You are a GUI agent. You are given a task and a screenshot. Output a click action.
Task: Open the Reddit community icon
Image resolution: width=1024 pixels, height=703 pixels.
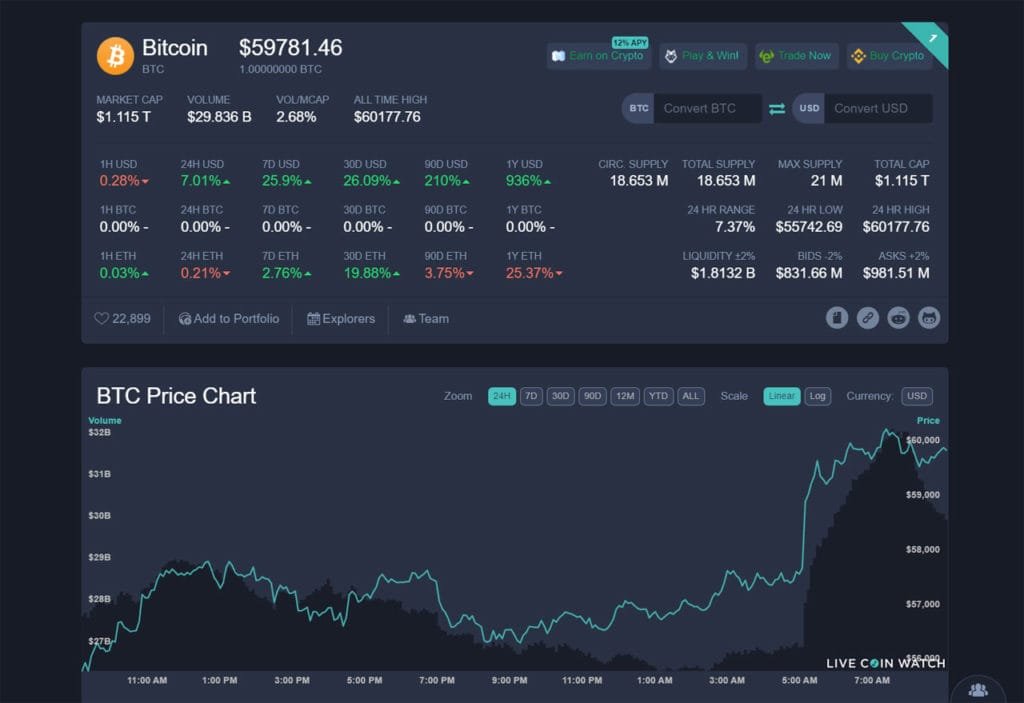pos(899,318)
